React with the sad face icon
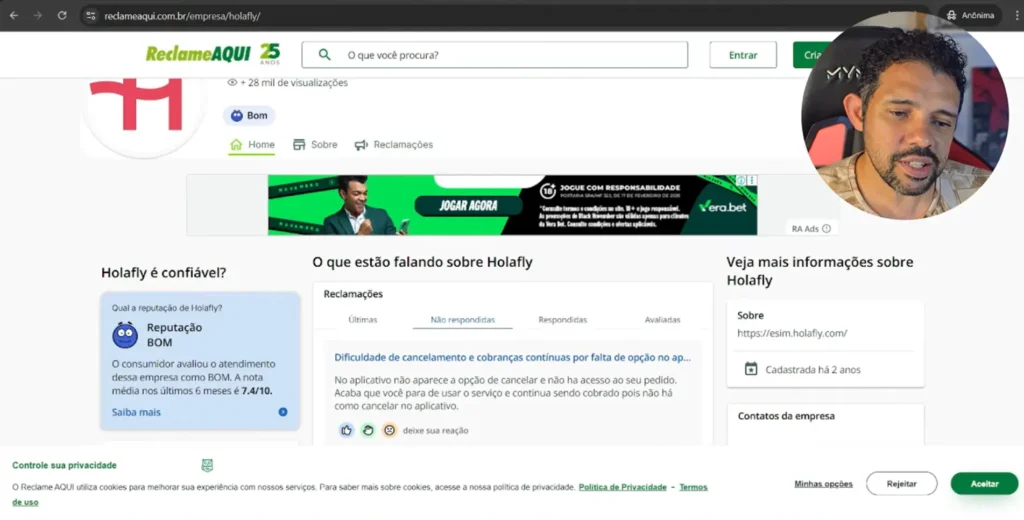Image resolution: width=1024 pixels, height=520 pixels. click(x=389, y=430)
